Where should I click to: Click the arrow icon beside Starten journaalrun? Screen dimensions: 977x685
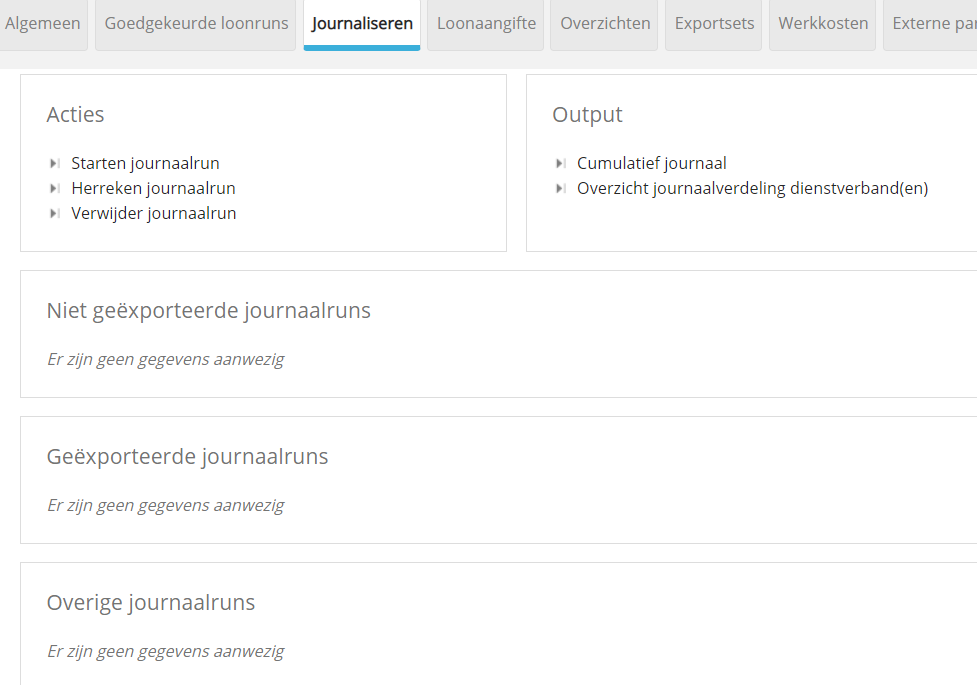55,164
